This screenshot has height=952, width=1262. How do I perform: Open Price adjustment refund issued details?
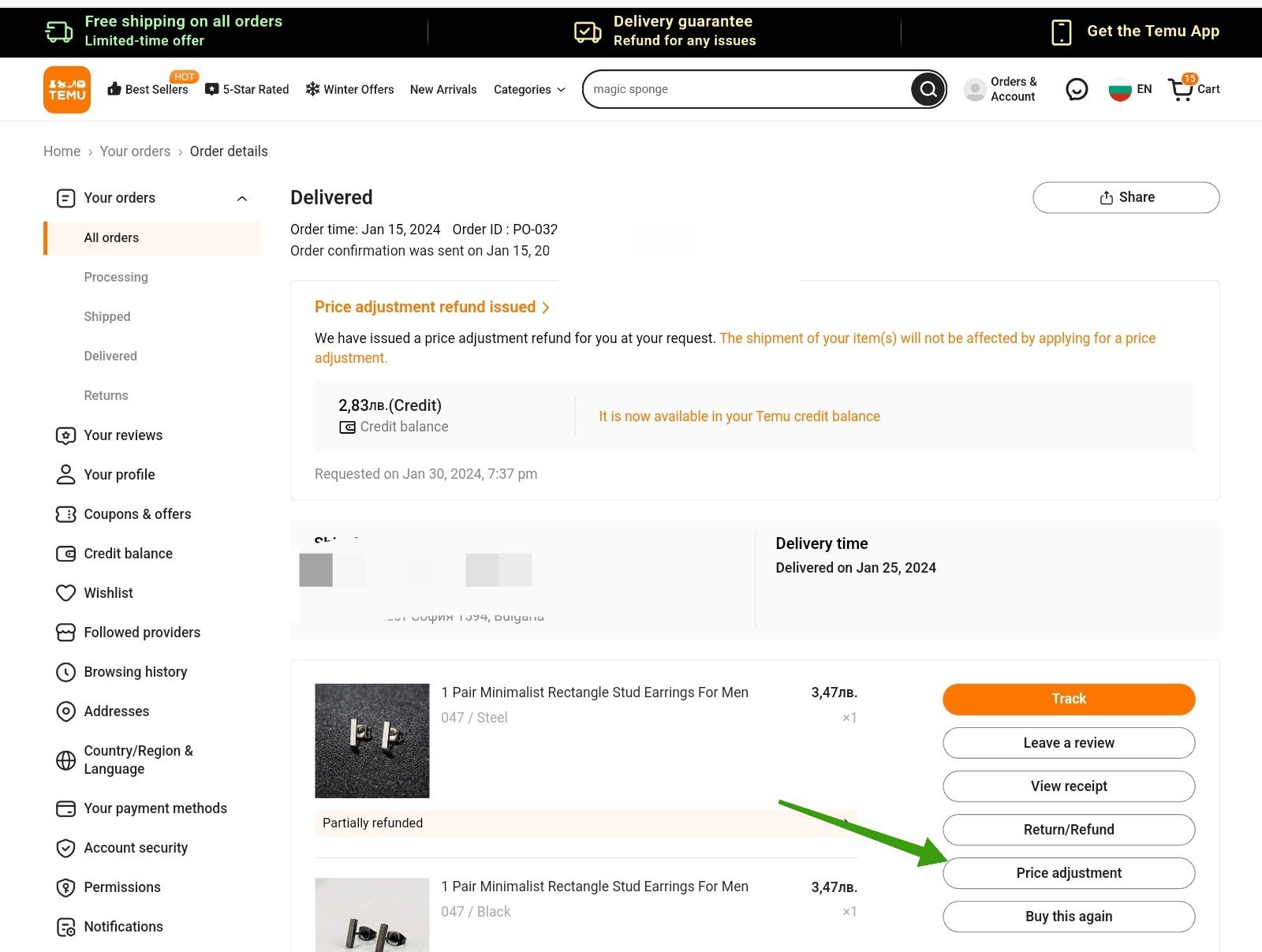tap(431, 307)
